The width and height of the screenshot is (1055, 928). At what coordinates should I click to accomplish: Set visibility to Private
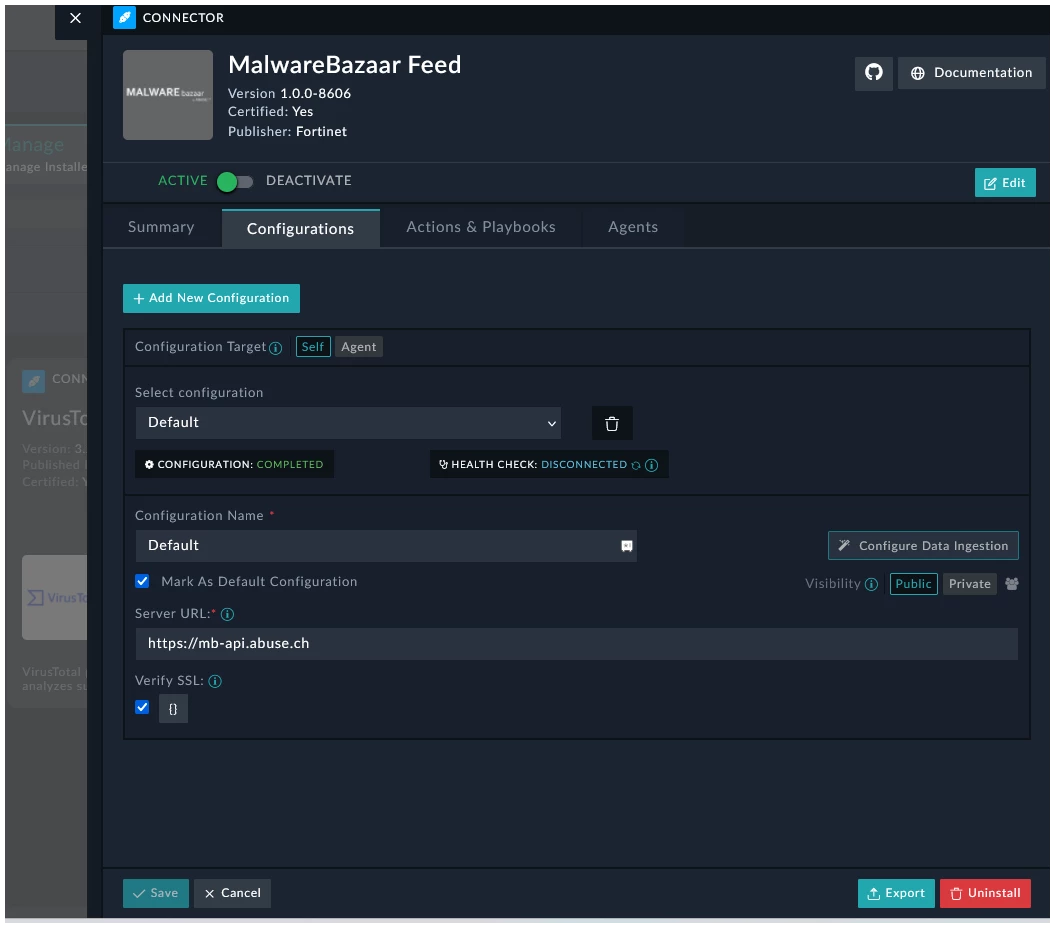point(969,583)
